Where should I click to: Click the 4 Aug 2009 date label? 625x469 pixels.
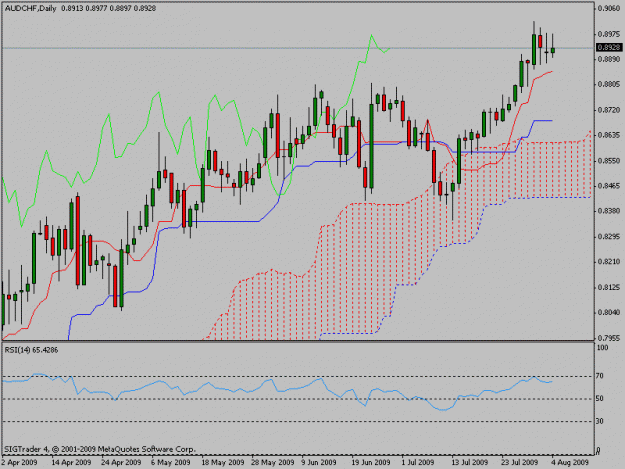point(570,462)
